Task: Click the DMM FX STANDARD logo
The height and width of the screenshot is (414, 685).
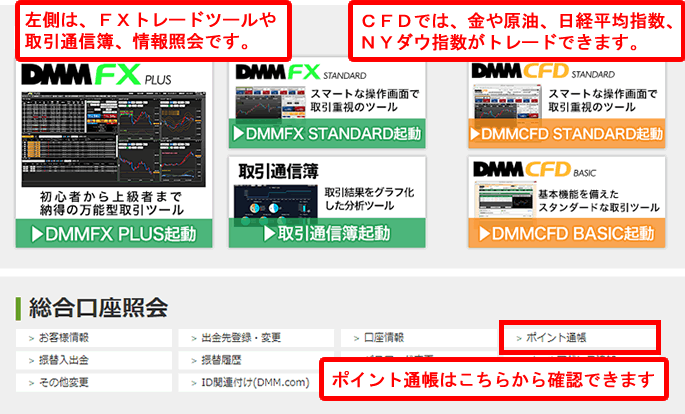Action: click(x=301, y=72)
